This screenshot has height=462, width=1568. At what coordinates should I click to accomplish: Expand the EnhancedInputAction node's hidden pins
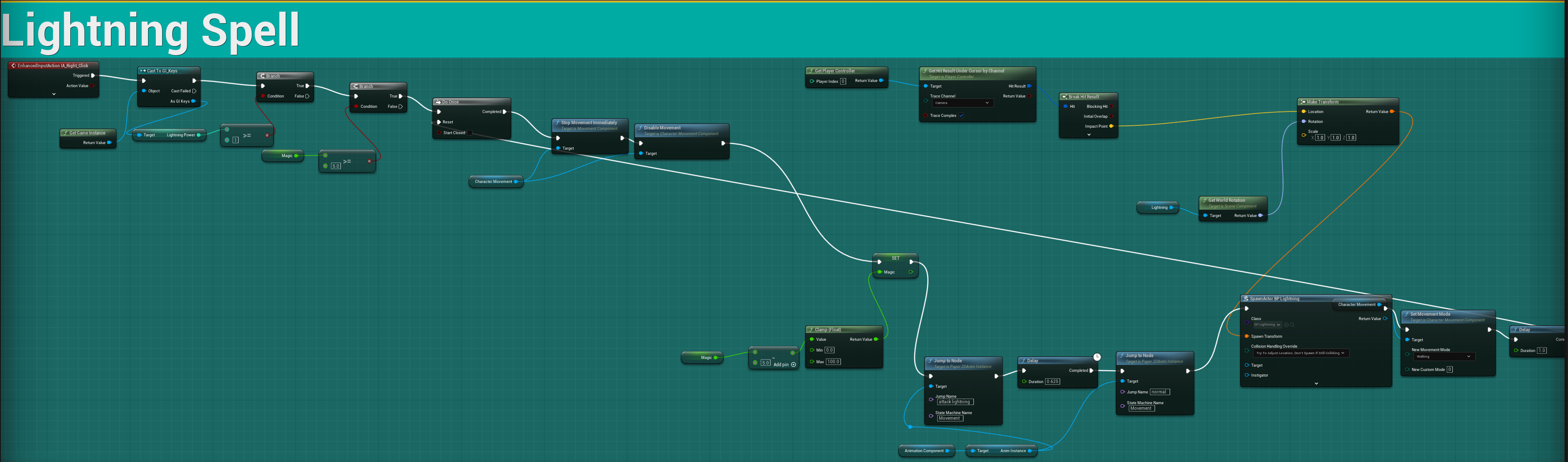(x=54, y=94)
